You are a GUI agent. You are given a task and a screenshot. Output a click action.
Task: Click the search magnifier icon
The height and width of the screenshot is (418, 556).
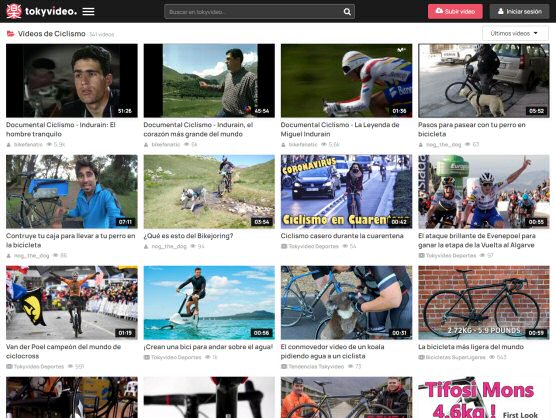pos(347,12)
